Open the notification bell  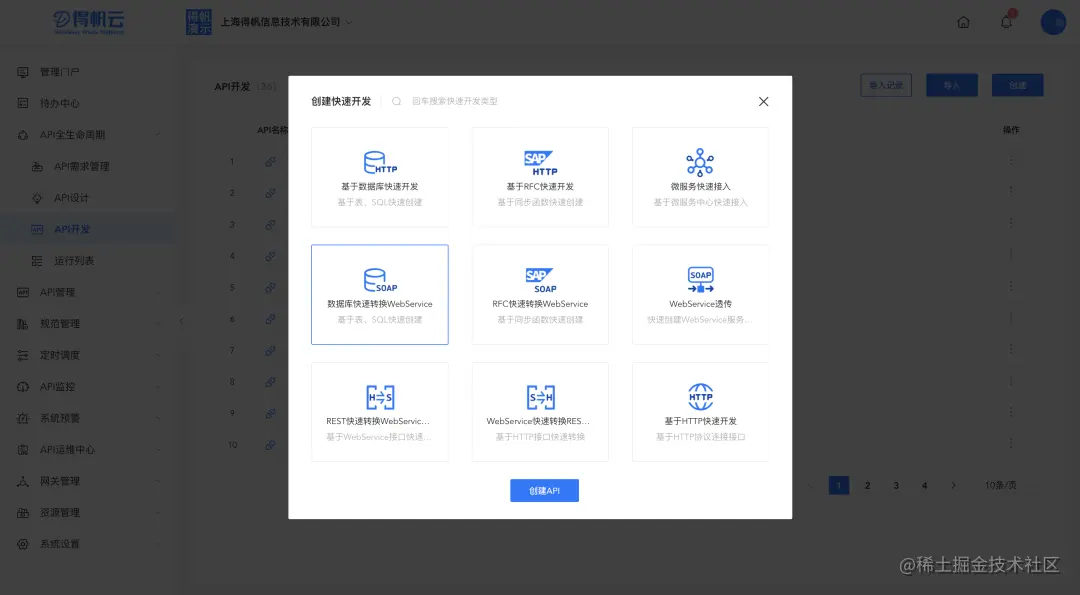pos(1006,22)
